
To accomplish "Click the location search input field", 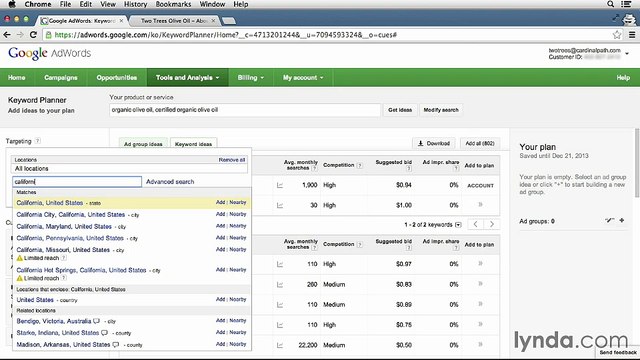I will pos(77,182).
